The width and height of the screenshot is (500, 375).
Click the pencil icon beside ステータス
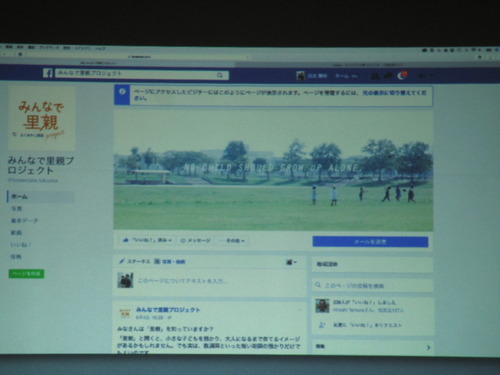click(122, 262)
